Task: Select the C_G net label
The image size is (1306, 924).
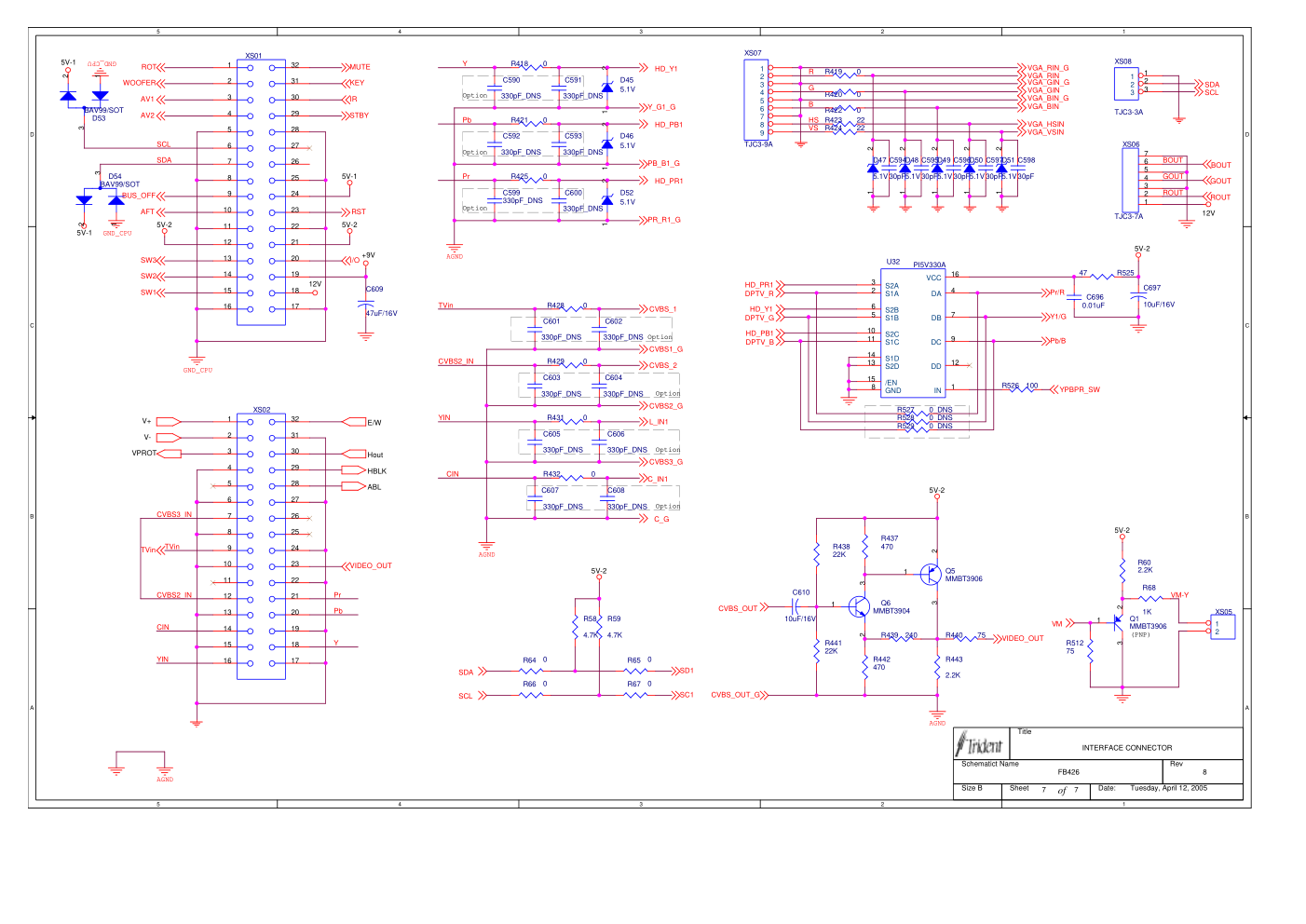Action: point(661,519)
